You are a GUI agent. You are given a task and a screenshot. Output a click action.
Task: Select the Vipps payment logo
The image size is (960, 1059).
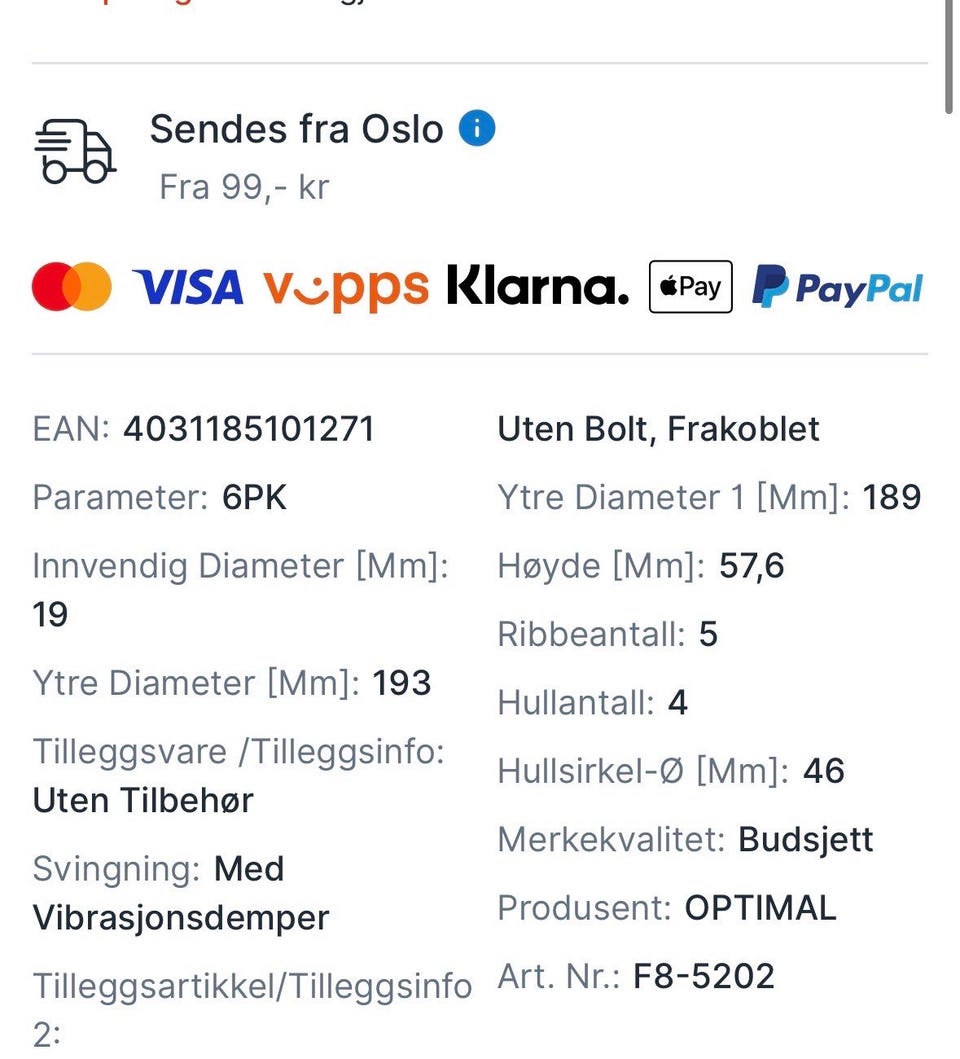(346, 288)
